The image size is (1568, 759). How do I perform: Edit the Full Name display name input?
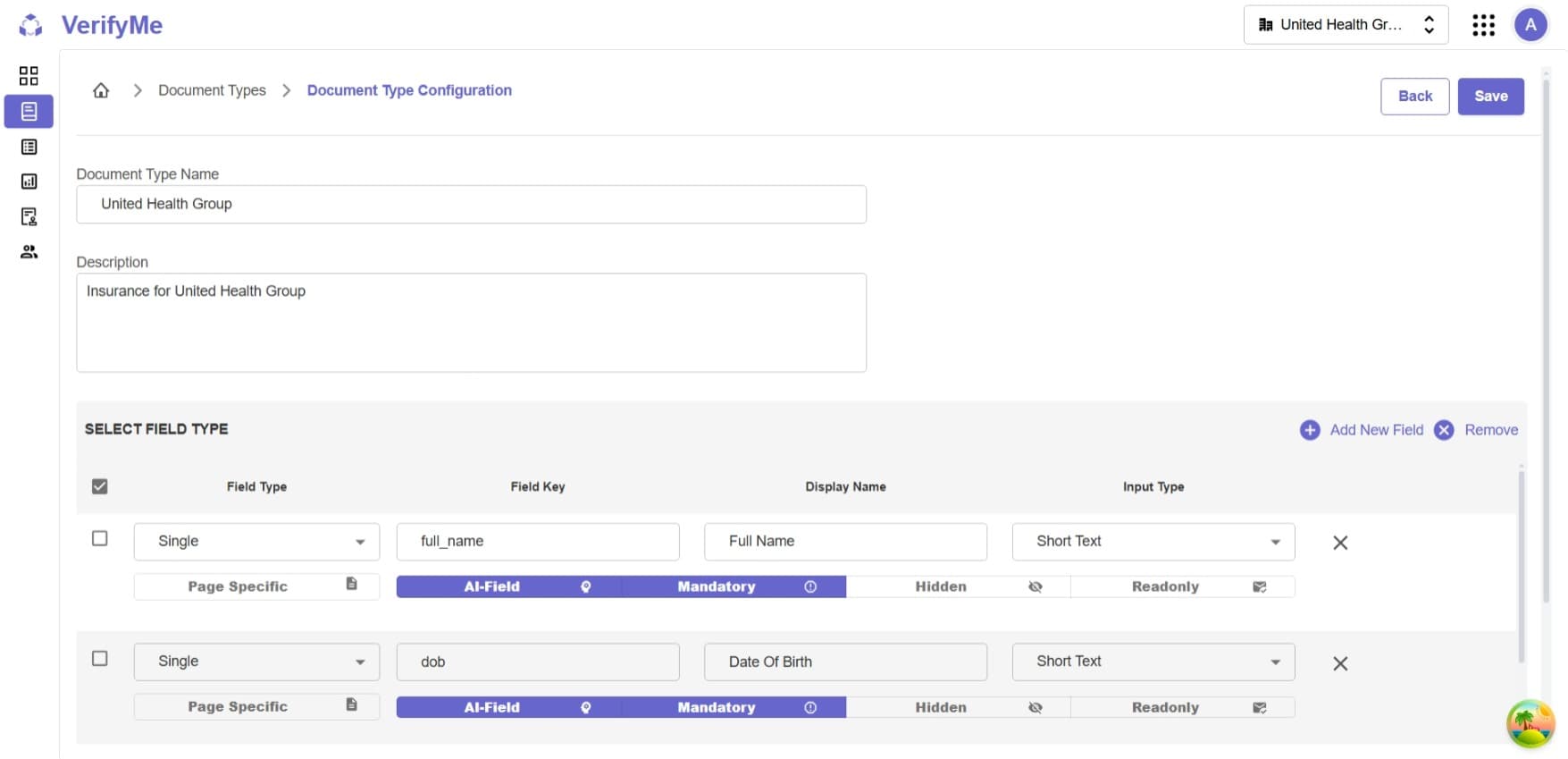pos(845,542)
